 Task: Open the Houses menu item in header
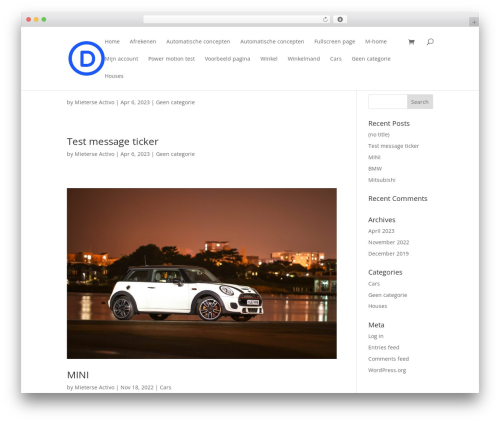[114, 76]
